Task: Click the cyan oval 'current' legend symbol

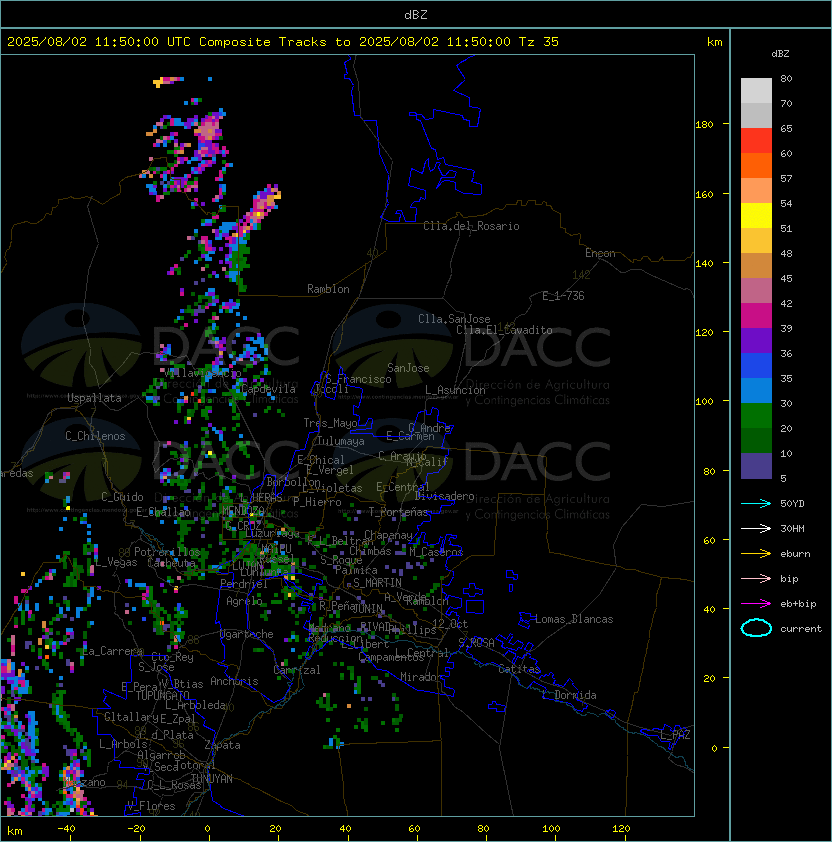Action: point(756,628)
